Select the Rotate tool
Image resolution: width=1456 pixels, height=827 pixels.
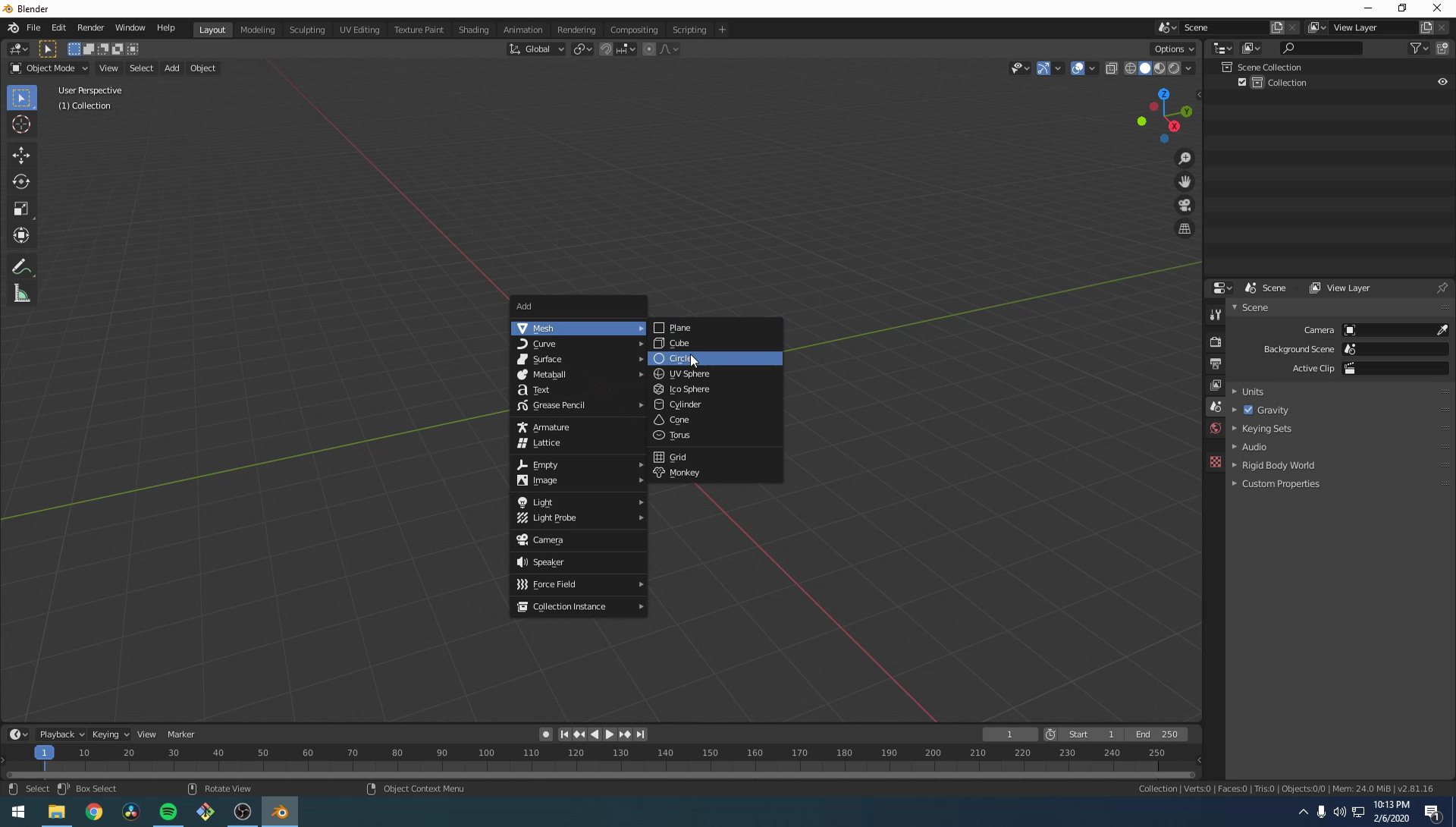click(21, 182)
